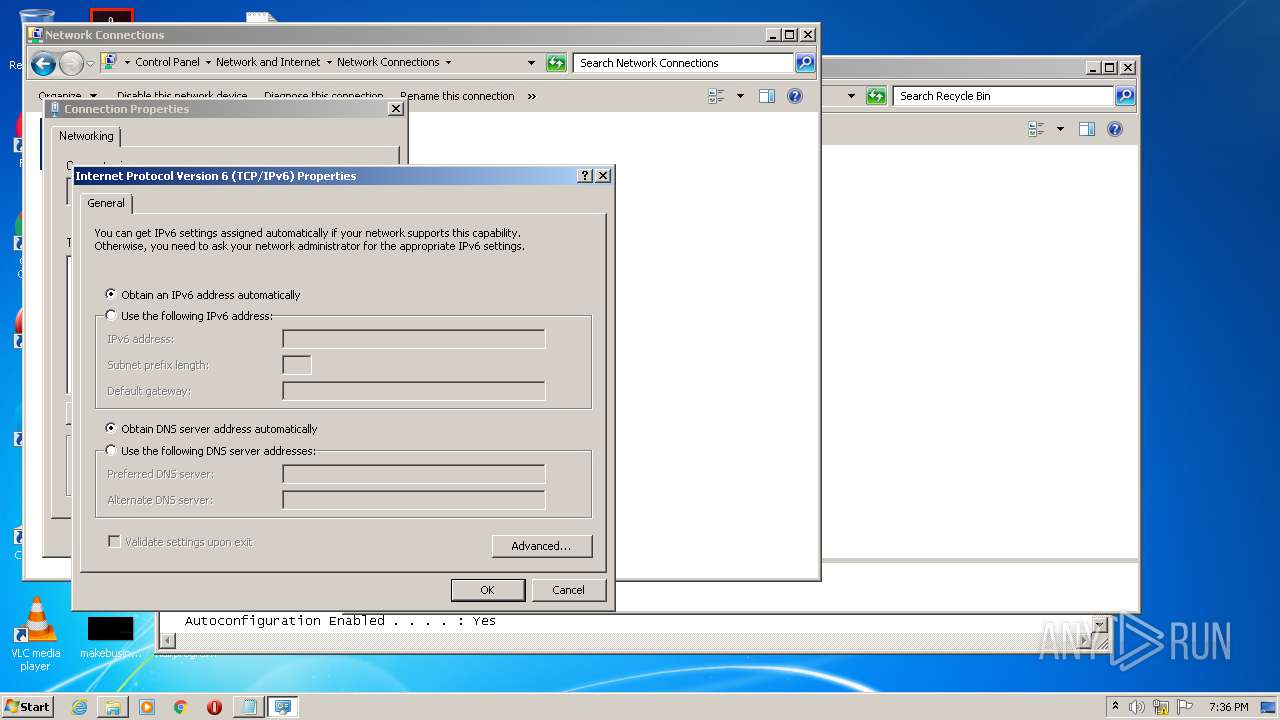The width and height of the screenshot is (1280, 720).
Task: Open help in Recycle Bin window
Action: [x=1115, y=129]
